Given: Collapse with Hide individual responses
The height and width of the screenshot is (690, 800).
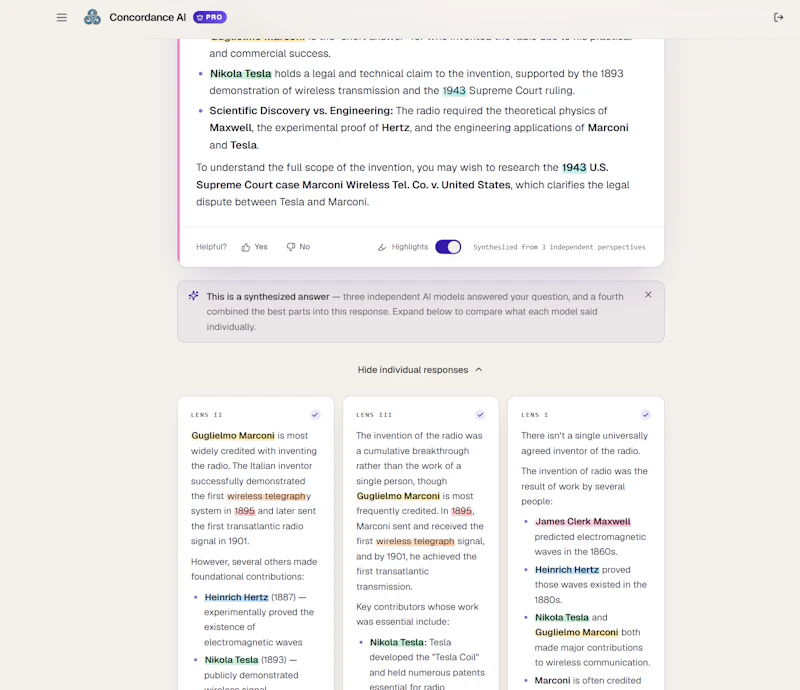Looking at the screenshot, I should [420, 369].
